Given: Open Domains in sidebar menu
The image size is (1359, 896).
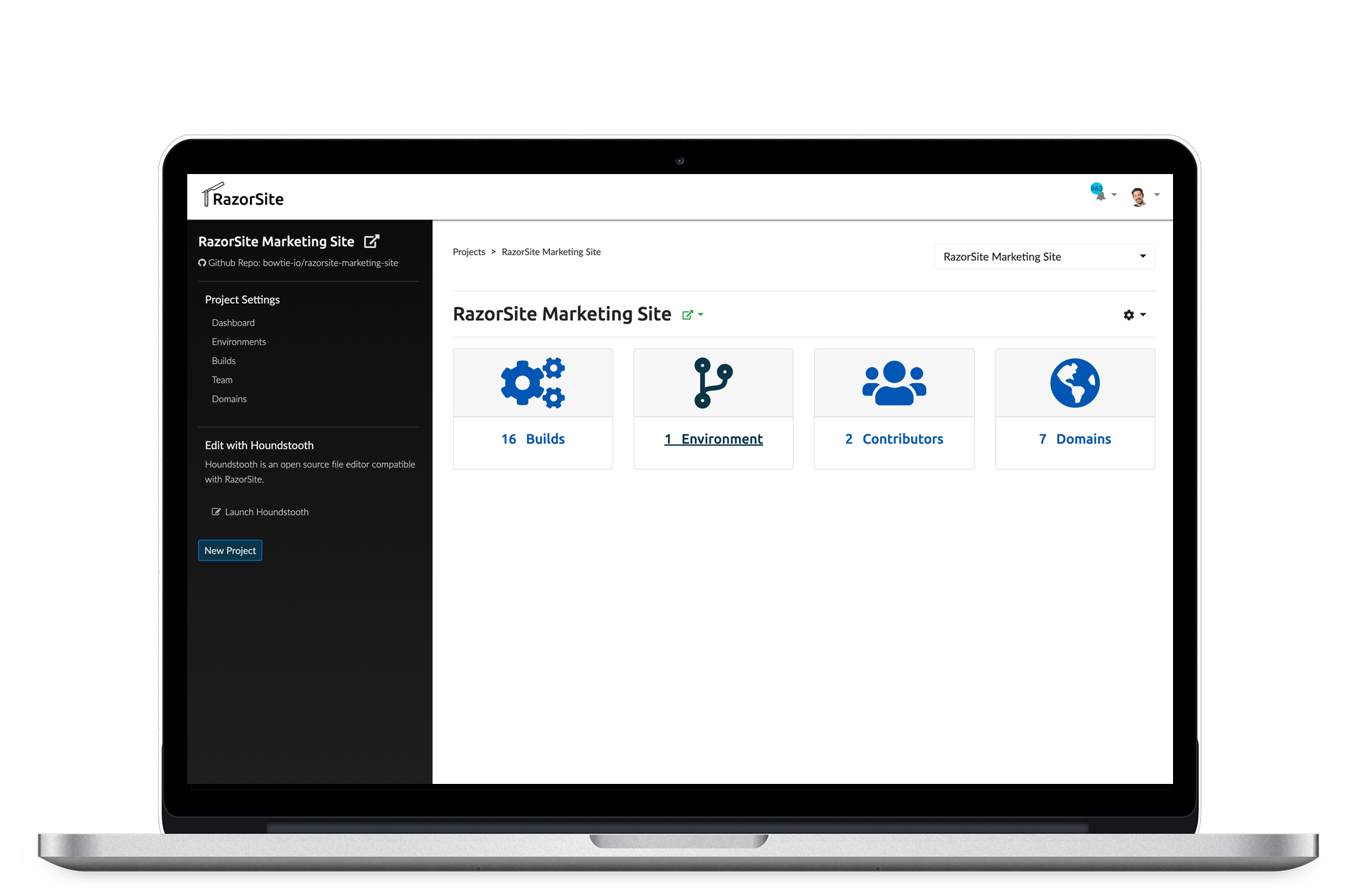Looking at the screenshot, I should pyautogui.click(x=229, y=399).
